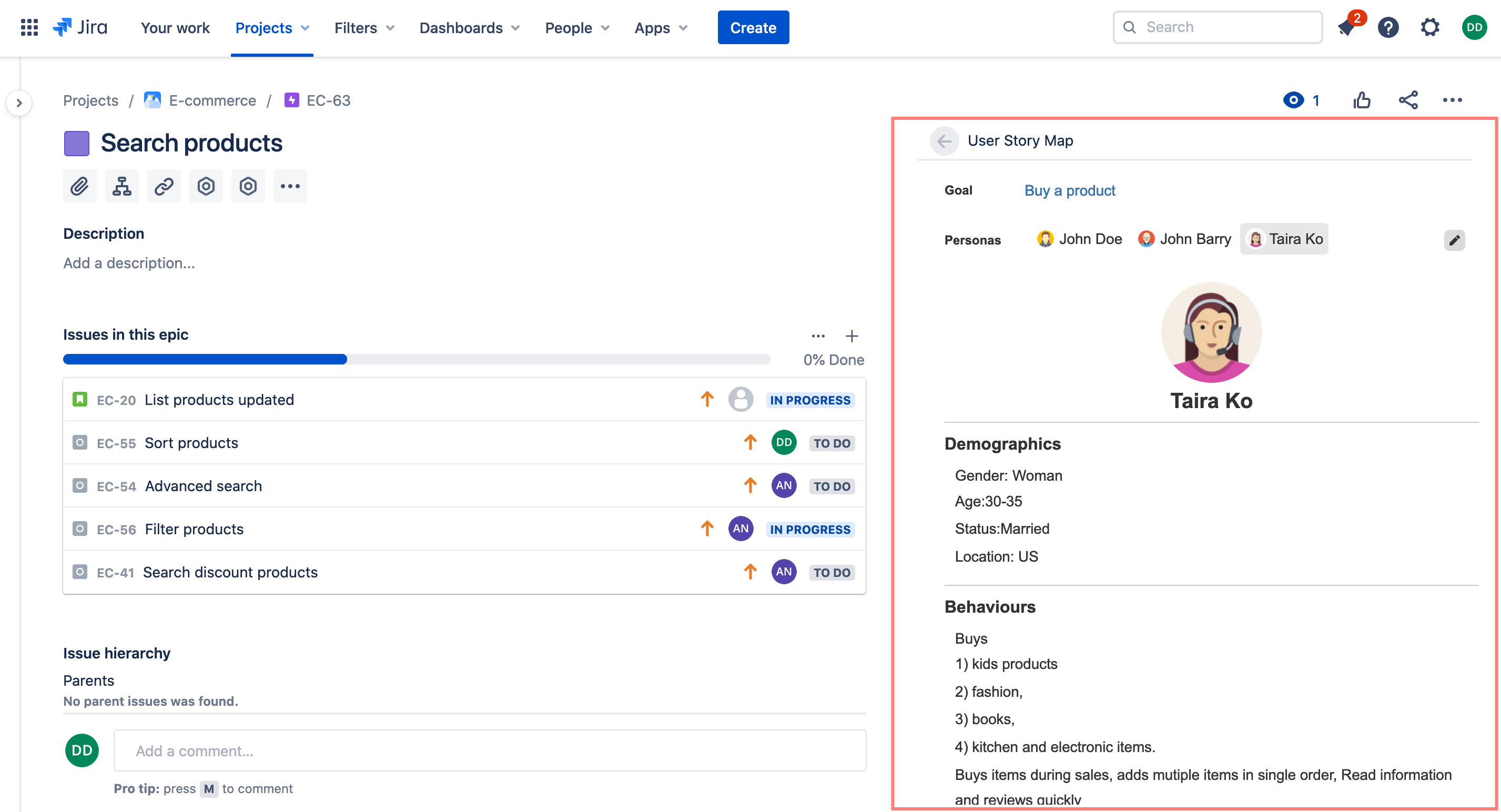Click the add child issue hierarchy icon
This screenshot has height=812, width=1501.
pos(122,186)
